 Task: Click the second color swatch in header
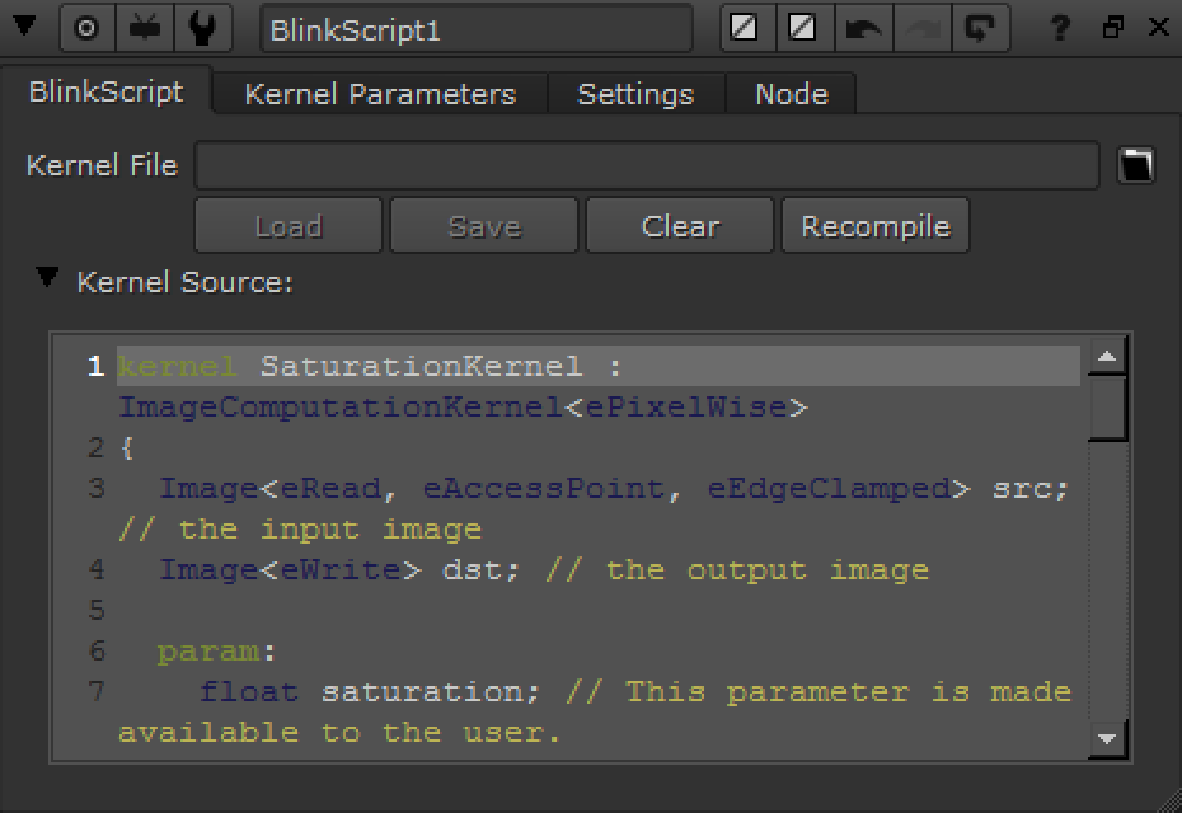803,29
